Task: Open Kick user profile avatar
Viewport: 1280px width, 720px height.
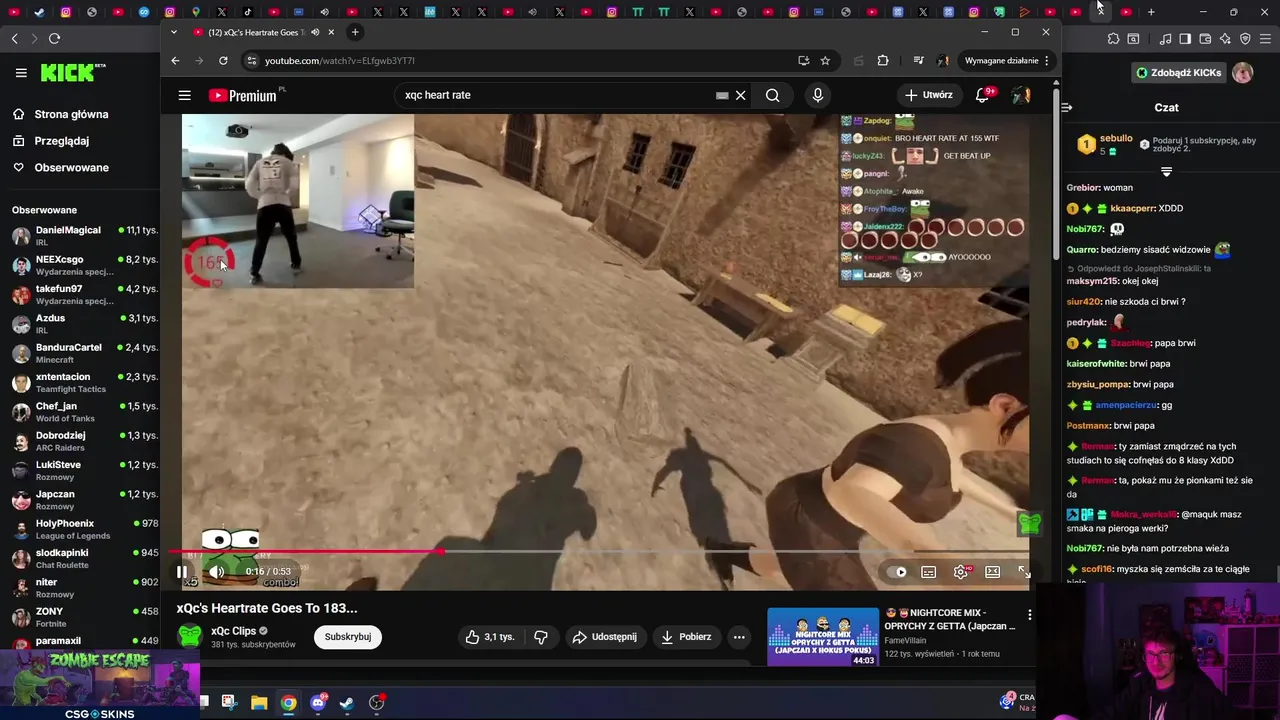Action: (x=1243, y=73)
